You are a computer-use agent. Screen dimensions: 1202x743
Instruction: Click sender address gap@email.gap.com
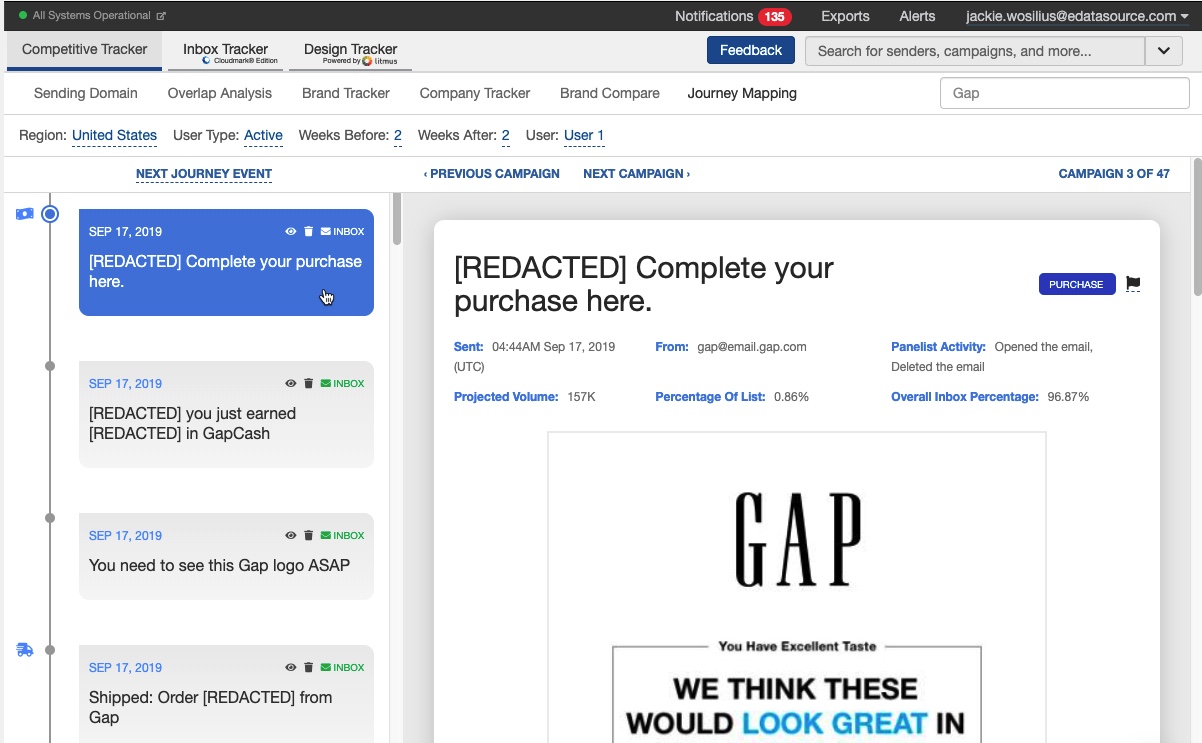coord(752,347)
